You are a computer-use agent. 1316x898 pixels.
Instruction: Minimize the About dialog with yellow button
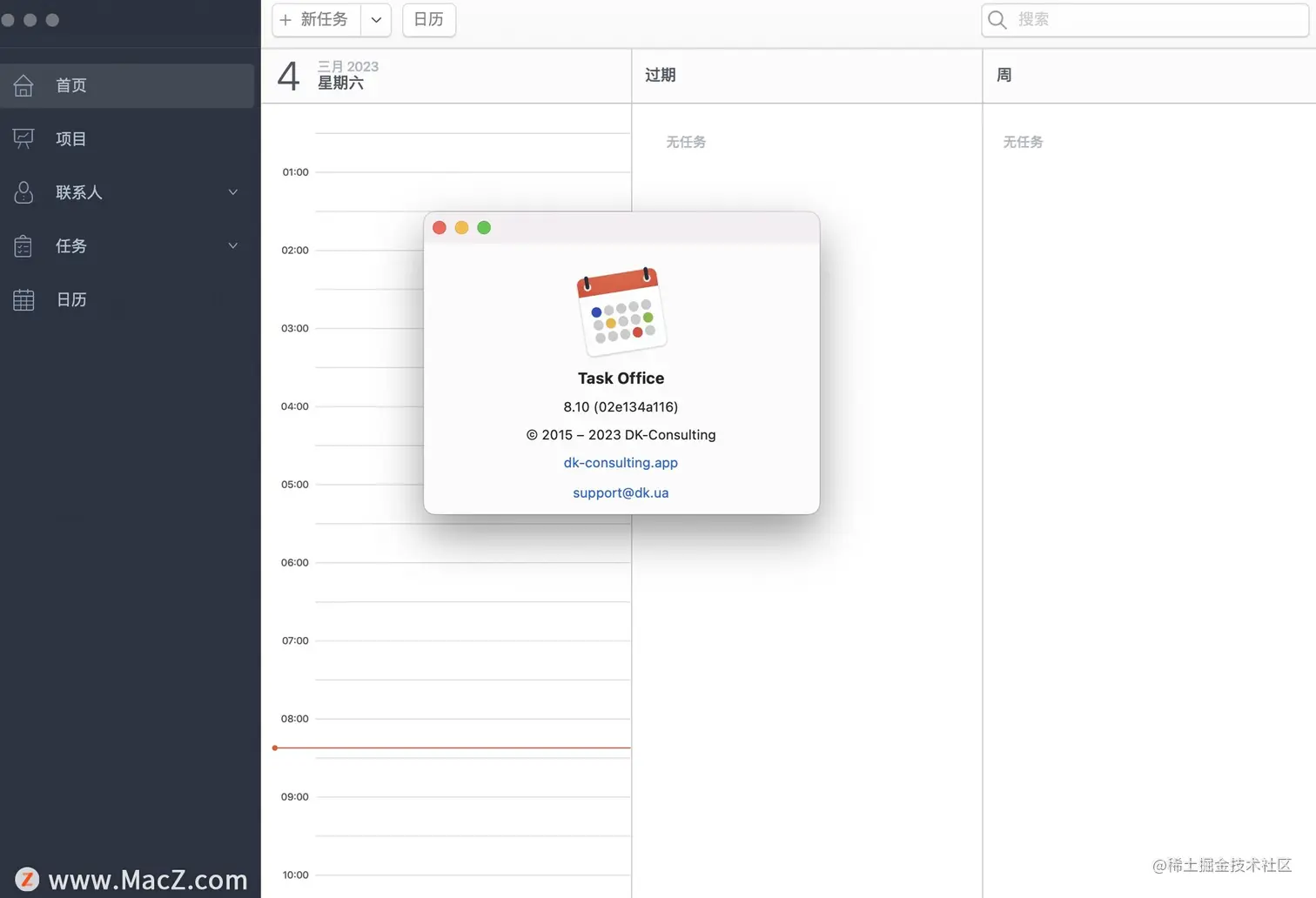[x=461, y=228]
